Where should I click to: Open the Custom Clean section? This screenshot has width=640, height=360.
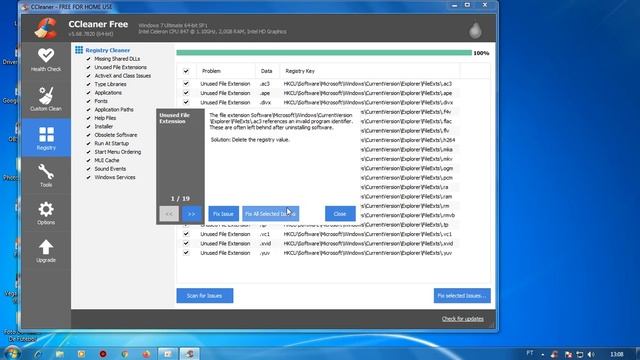pyautogui.click(x=46, y=99)
